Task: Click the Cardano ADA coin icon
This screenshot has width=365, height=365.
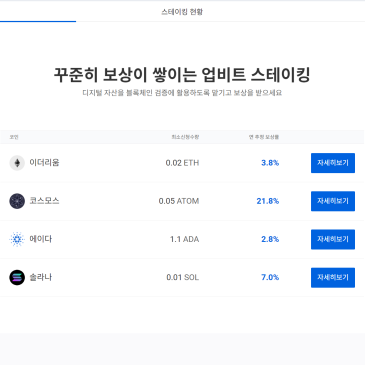Action: [17, 239]
